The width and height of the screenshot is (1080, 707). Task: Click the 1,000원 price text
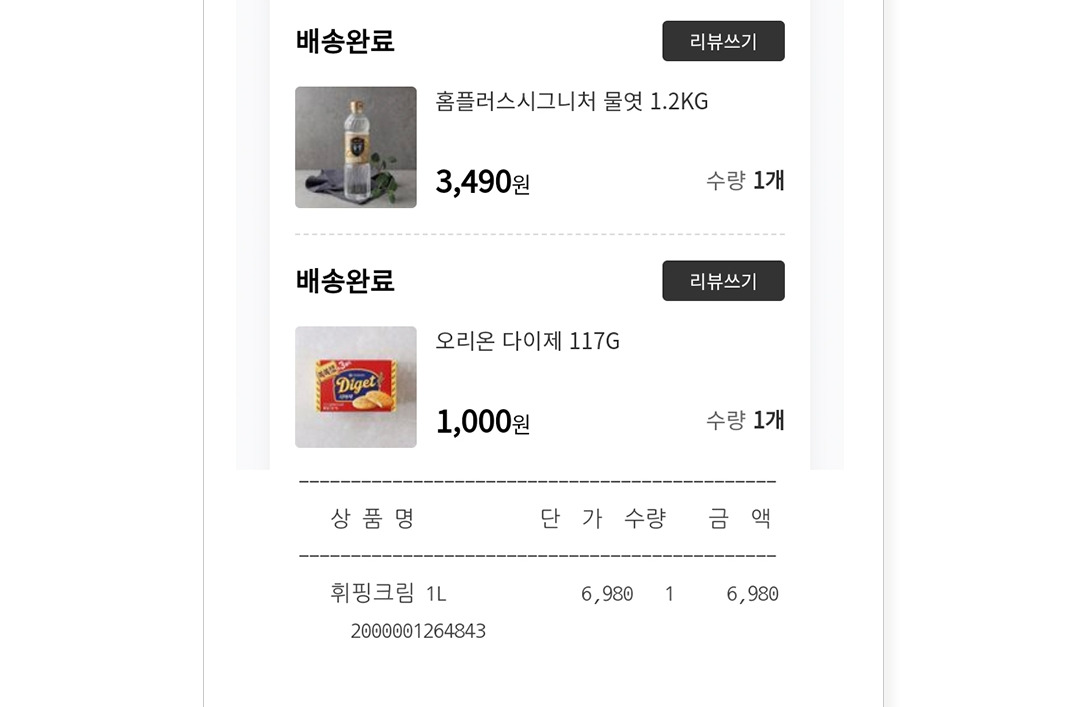[482, 421]
